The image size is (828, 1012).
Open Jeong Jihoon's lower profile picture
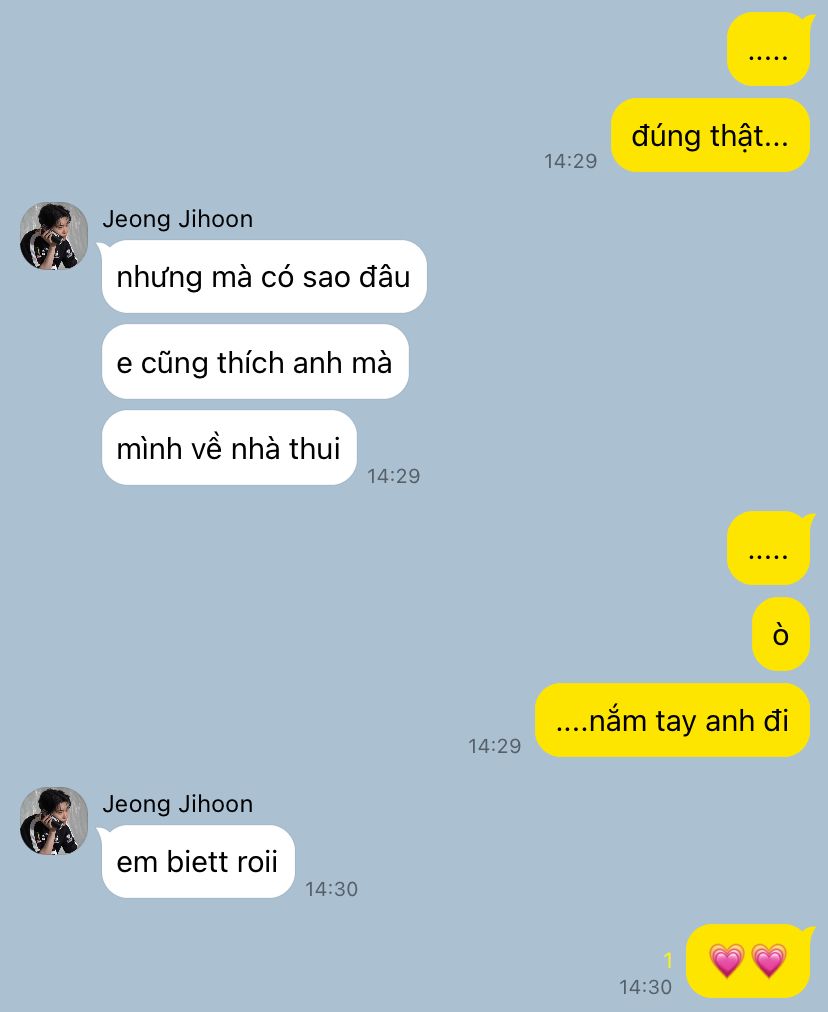coord(54,820)
